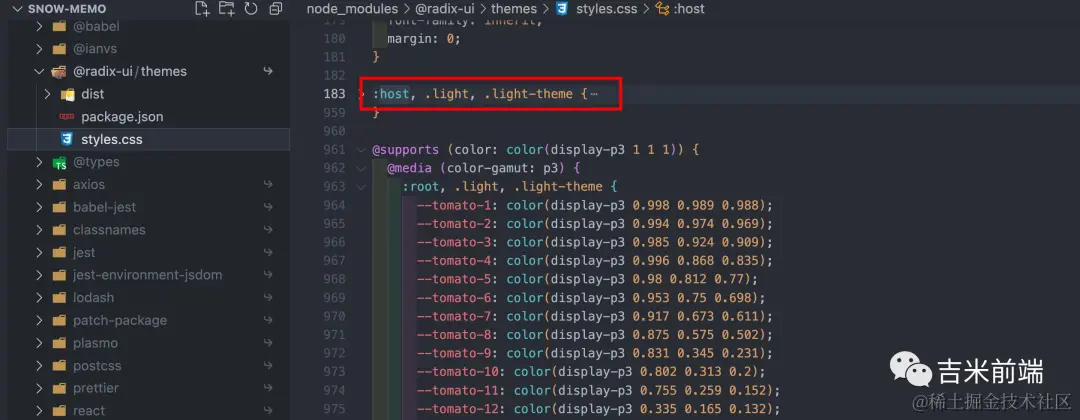The height and width of the screenshot is (420, 1080).
Task: Fold the :root block at line 963
Action: (362, 187)
